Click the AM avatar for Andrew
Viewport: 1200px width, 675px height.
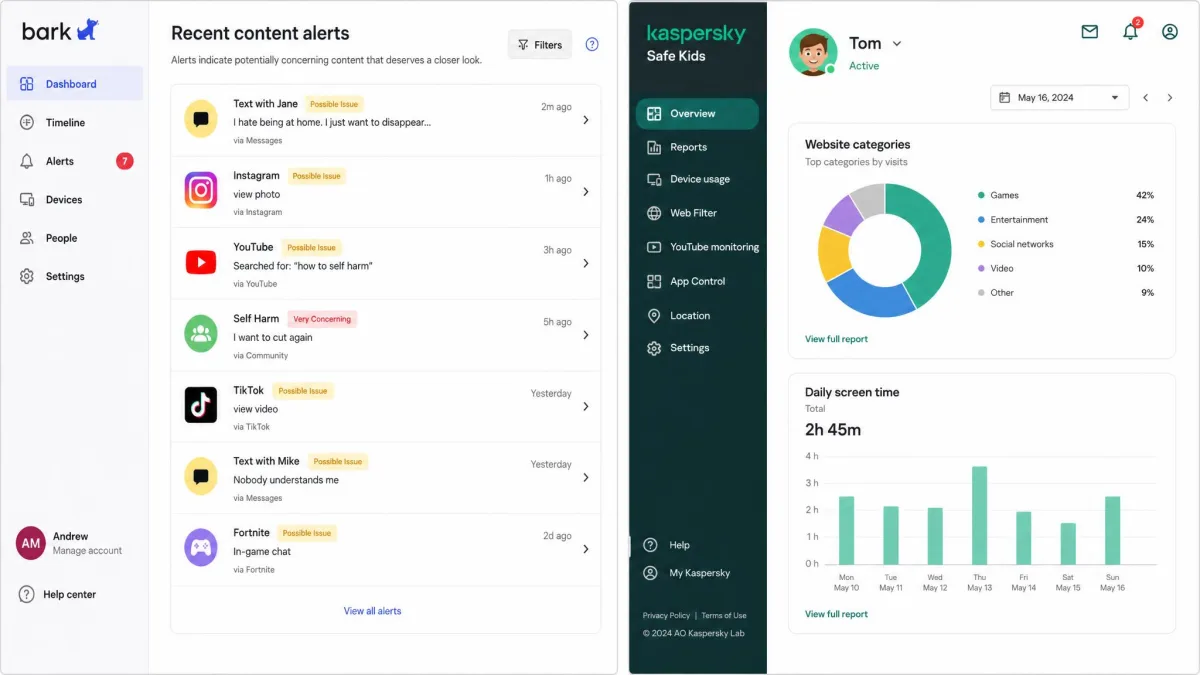[x=31, y=543]
